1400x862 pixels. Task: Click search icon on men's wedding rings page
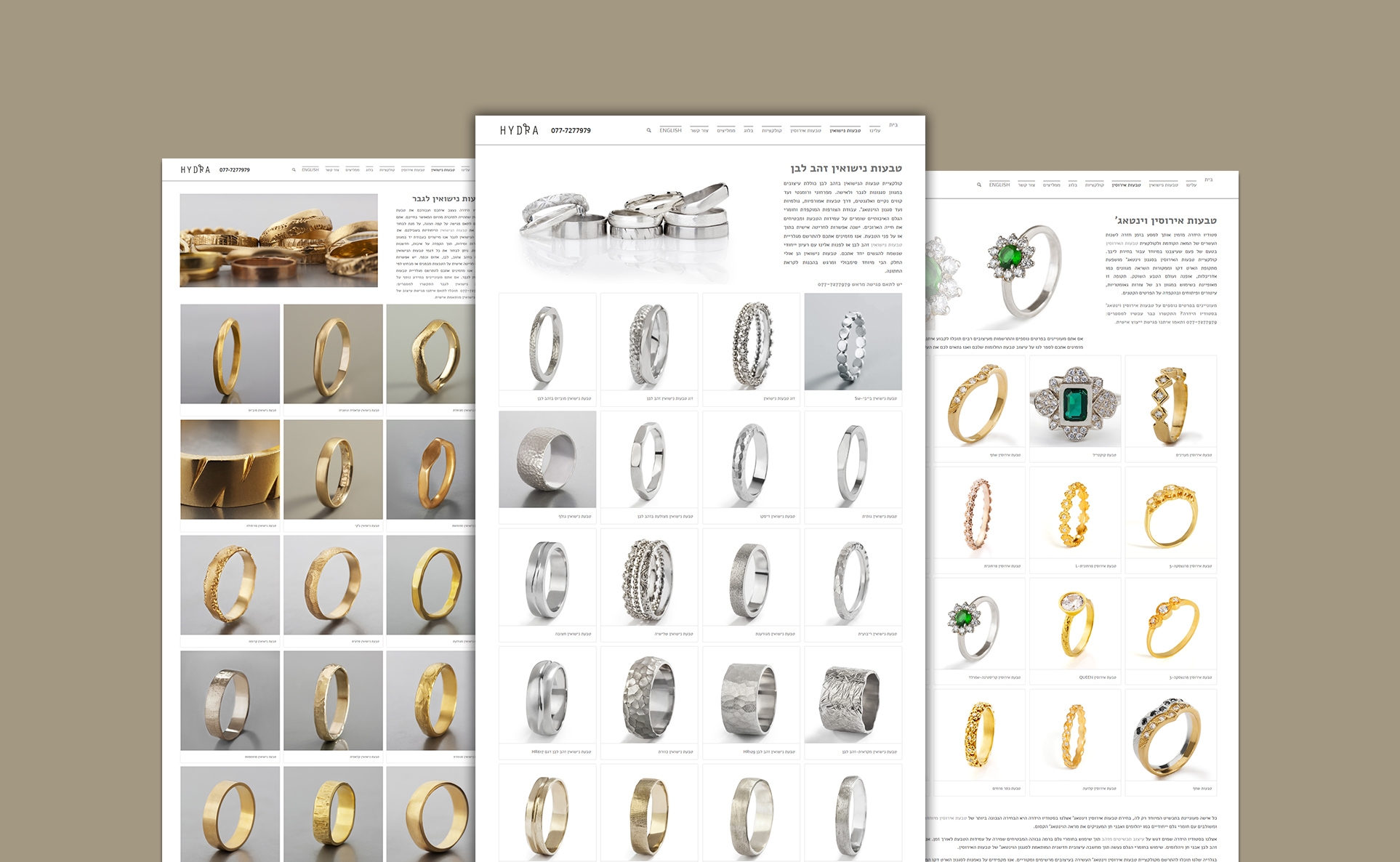pos(294,170)
